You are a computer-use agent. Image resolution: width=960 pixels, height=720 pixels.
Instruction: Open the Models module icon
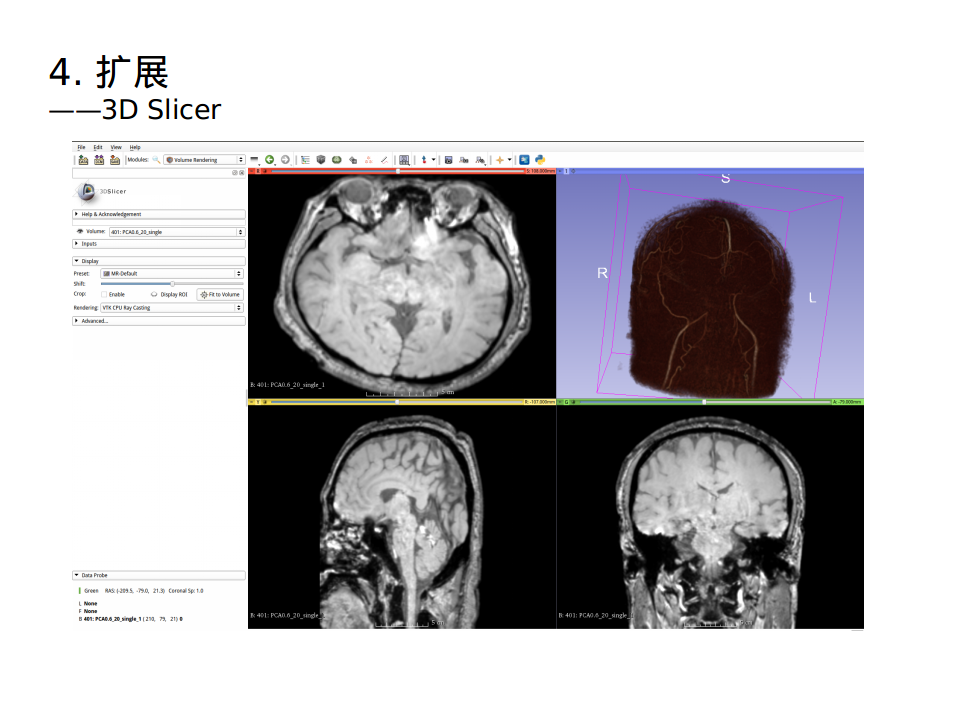tap(353, 160)
